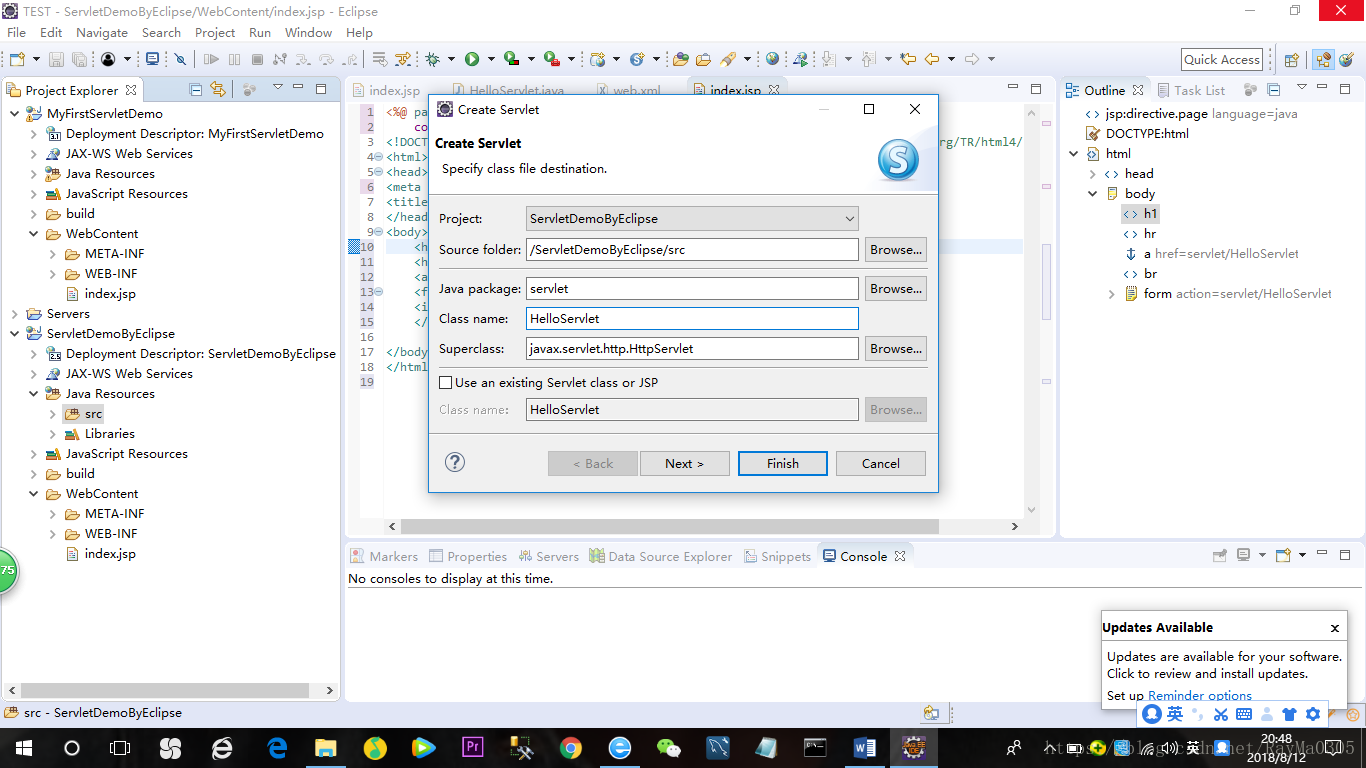Image resolution: width=1366 pixels, height=768 pixels.
Task: Switch to the Task List tab
Action: coord(1190,90)
